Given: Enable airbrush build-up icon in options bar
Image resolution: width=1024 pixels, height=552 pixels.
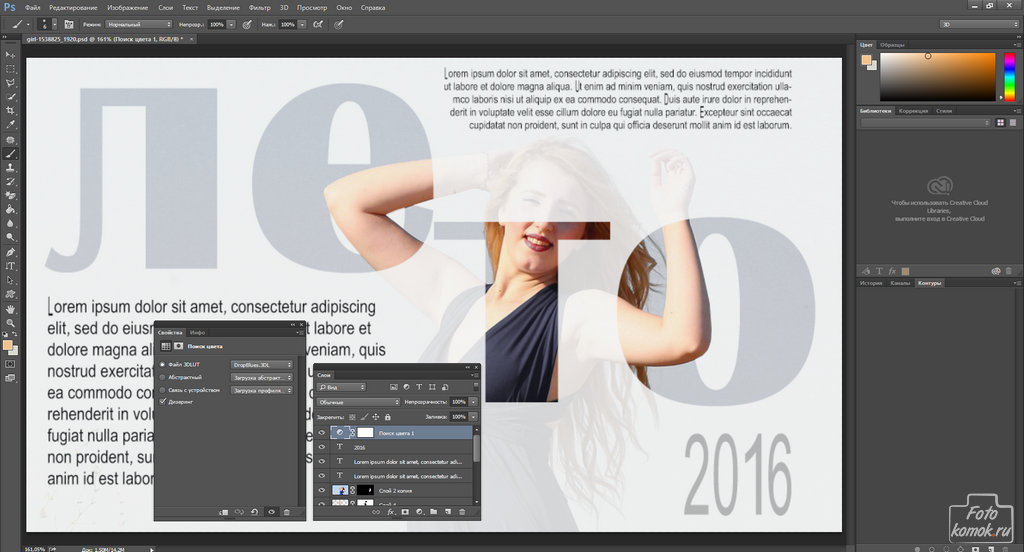Looking at the screenshot, I should pyautogui.click(x=317, y=24).
